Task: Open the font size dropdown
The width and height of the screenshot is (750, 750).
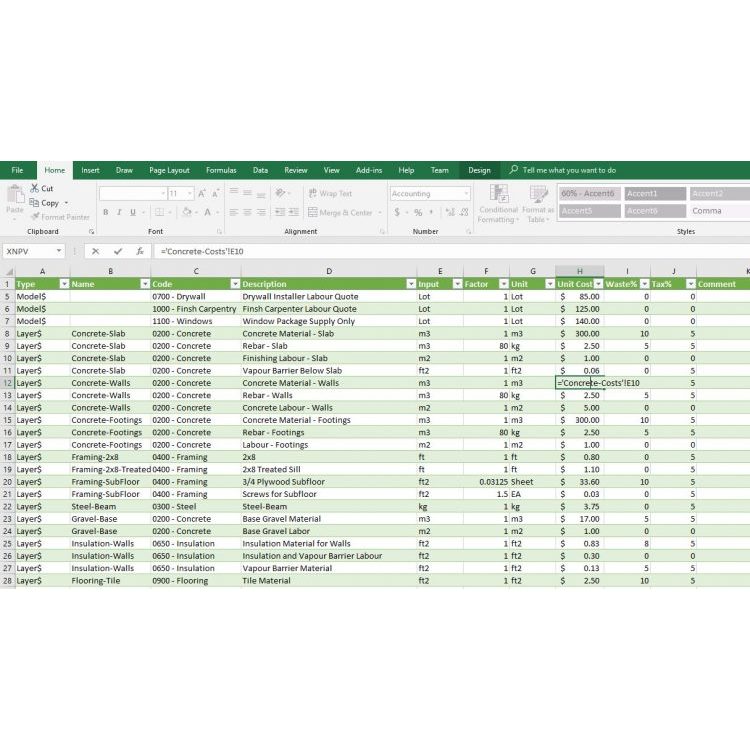Action: [x=190, y=193]
